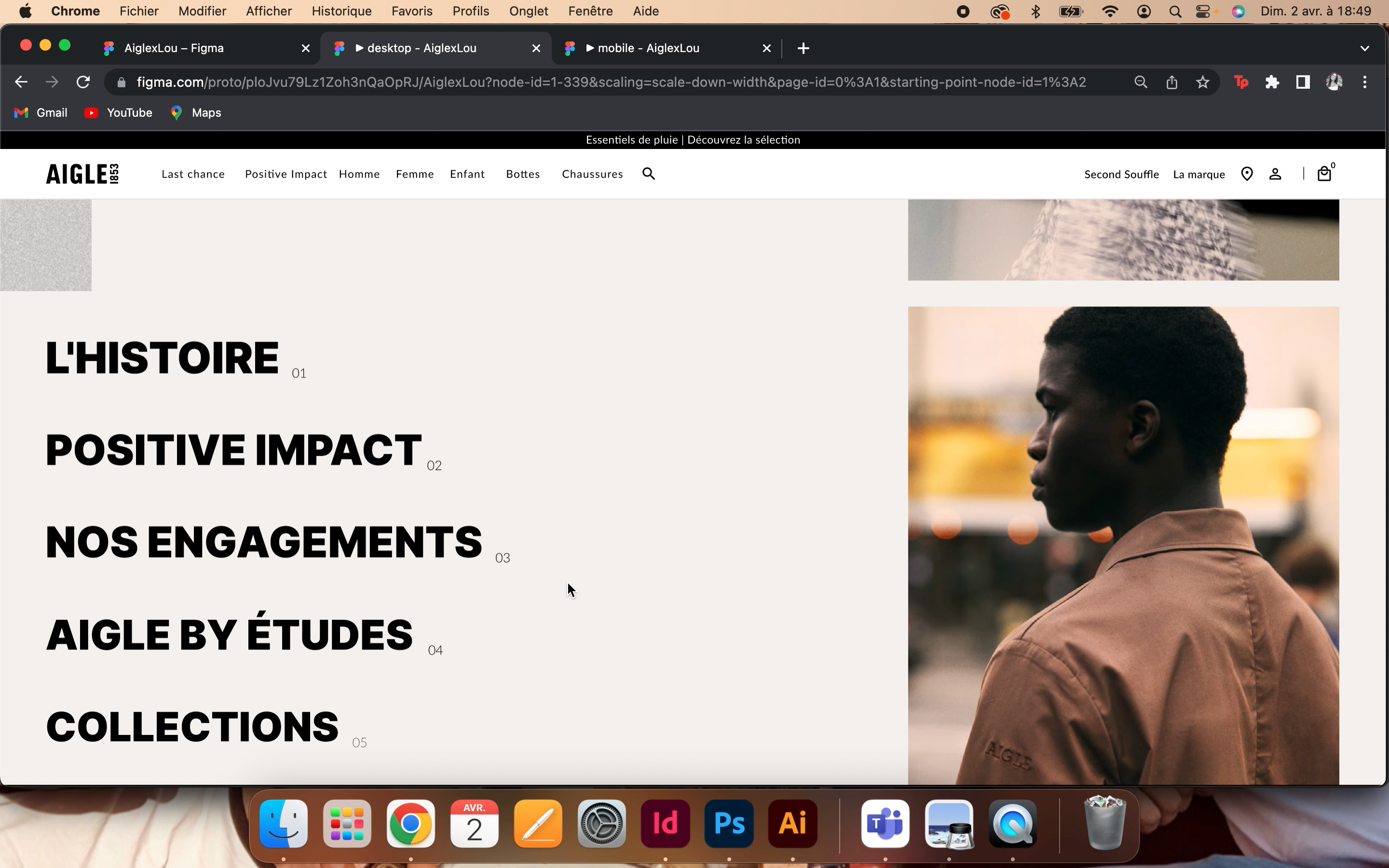
Task: Switch to the AiglexLou – Figma tab
Action: [174, 48]
